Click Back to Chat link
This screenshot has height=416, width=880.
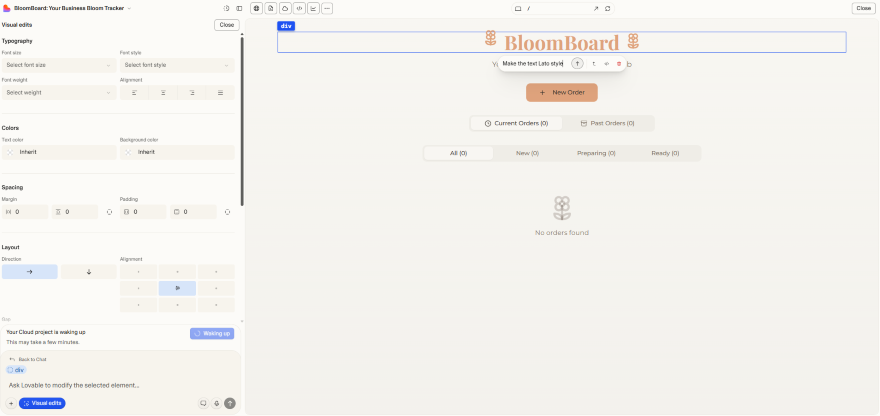point(28,359)
